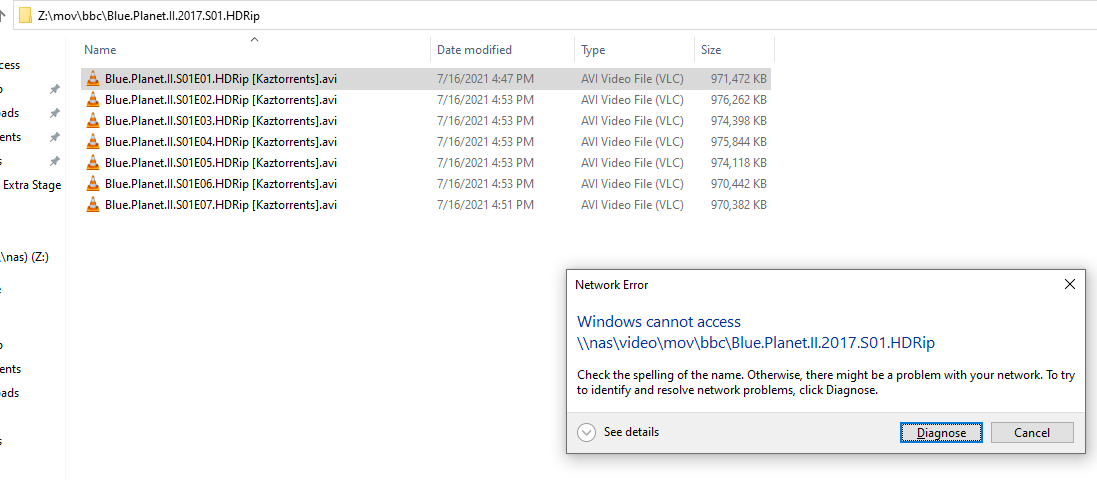This screenshot has height=480, width=1097.
Task: Sort by the Date modified column header
Action: (x=474, y=50)
